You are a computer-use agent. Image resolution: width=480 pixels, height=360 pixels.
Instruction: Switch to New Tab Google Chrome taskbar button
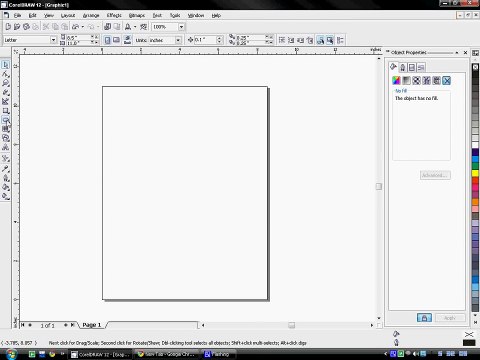(x=166, y=354)
